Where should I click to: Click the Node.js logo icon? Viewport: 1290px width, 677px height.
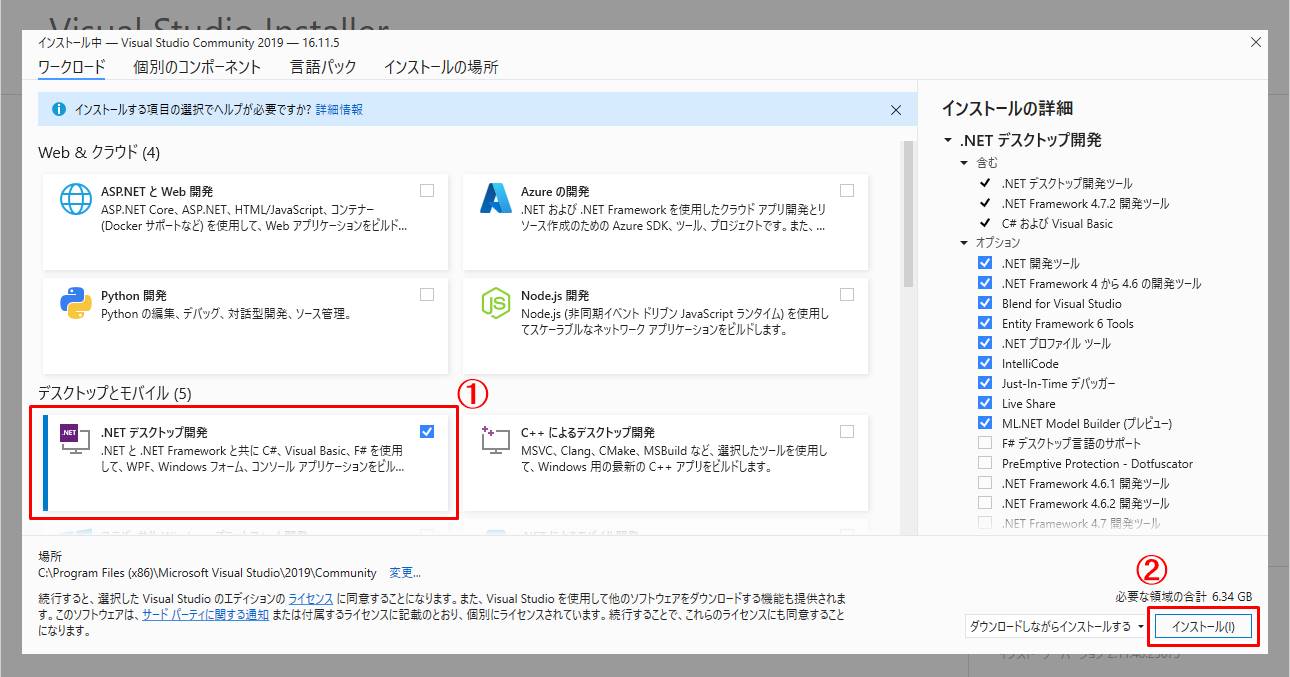click(x=495, y=304)
